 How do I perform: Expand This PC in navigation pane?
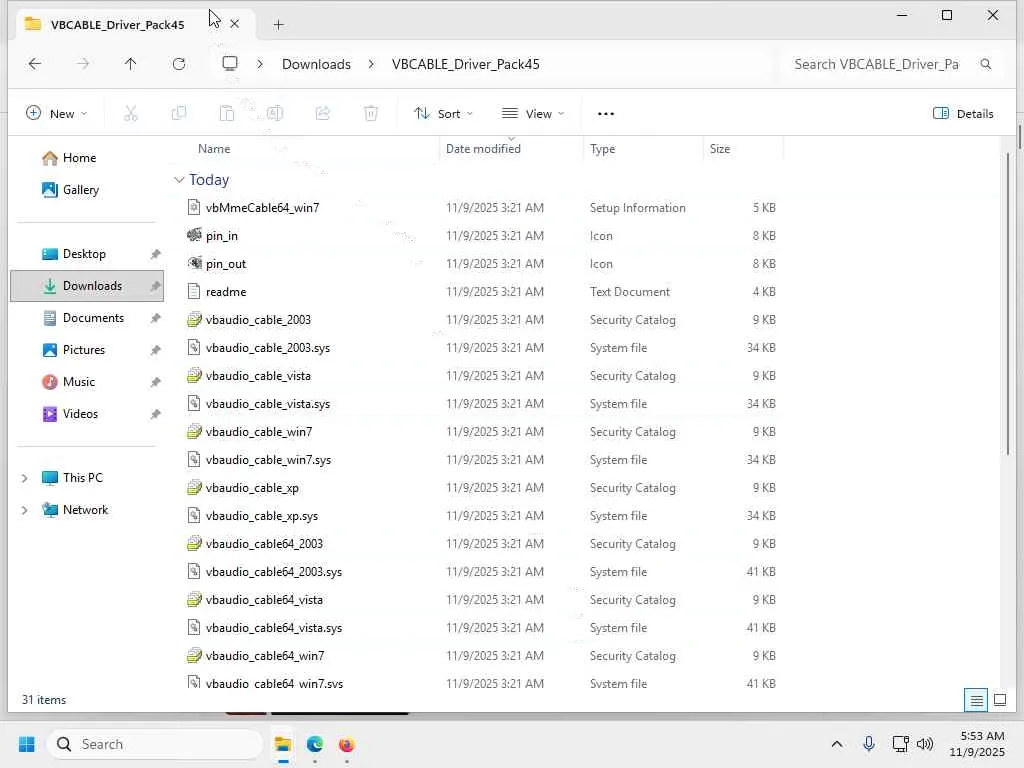[x=25, y=478]
